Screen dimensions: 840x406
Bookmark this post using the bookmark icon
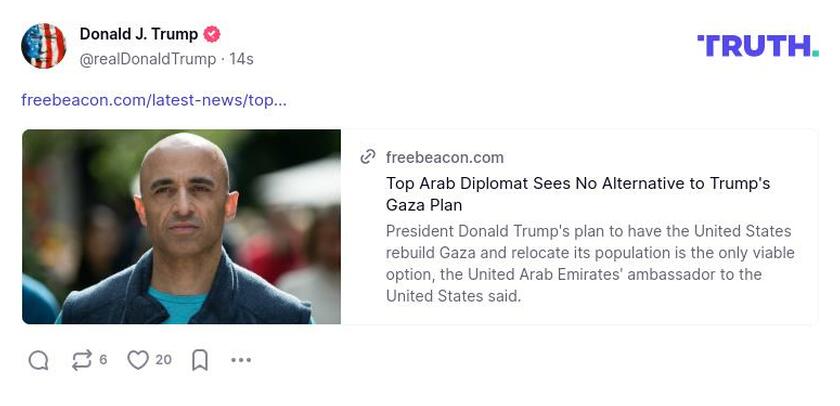tap(200, 360)
